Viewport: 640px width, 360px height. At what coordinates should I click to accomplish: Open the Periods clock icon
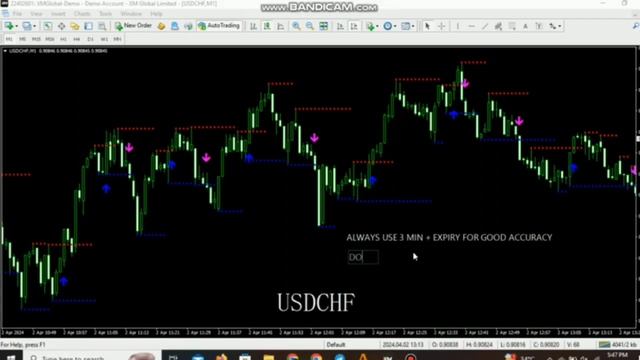pos(387,26)
